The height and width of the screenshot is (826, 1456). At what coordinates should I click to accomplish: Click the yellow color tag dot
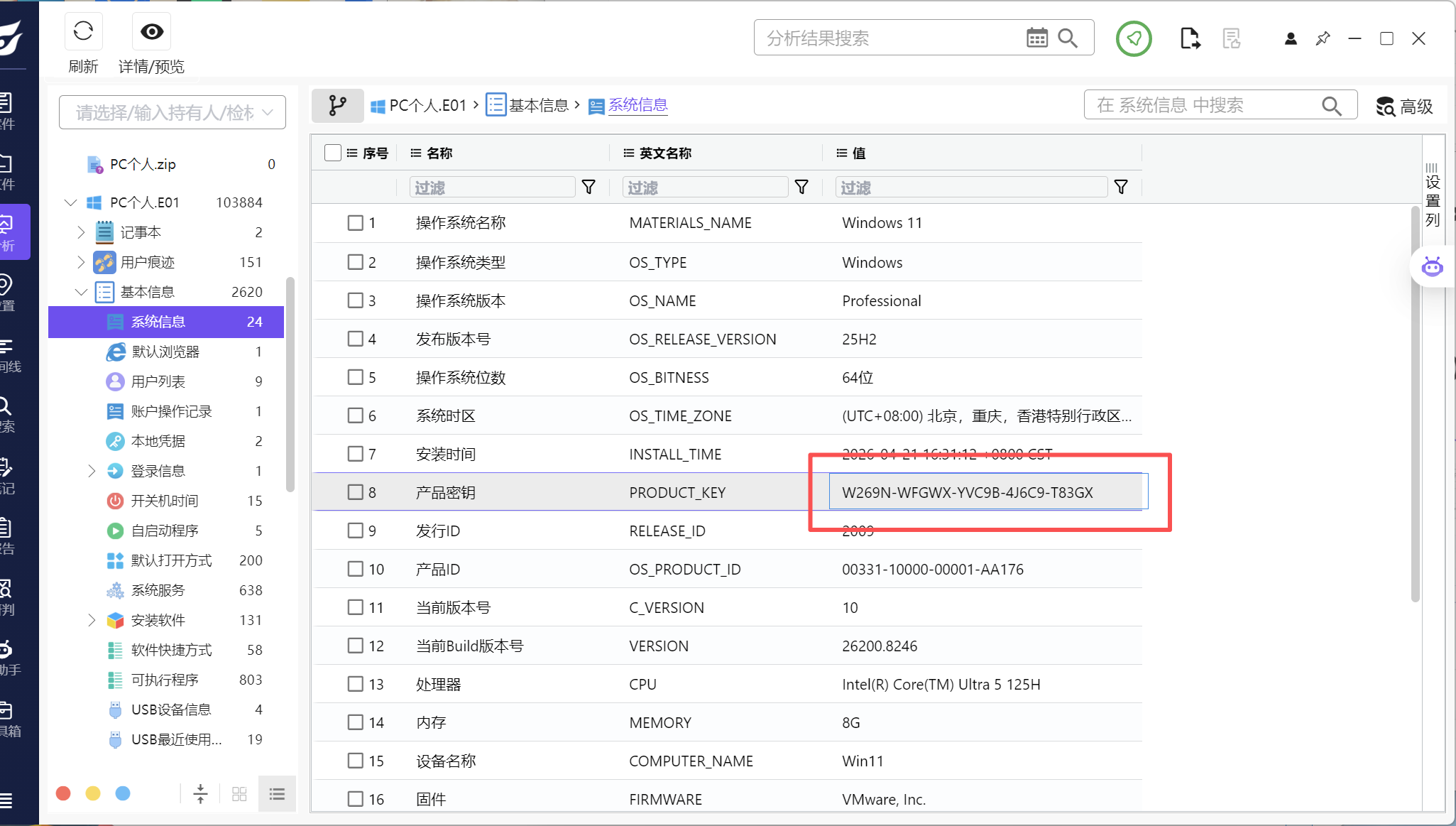click(x=93, y=793)
